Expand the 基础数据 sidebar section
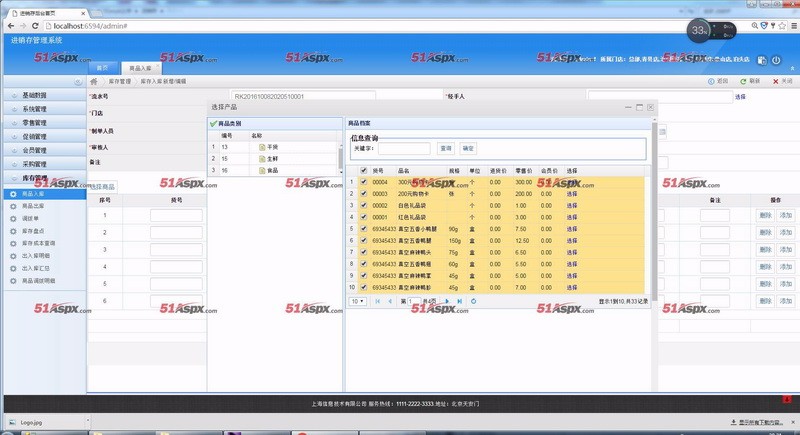This screenshot has height=435, width=800. point(44,95)
